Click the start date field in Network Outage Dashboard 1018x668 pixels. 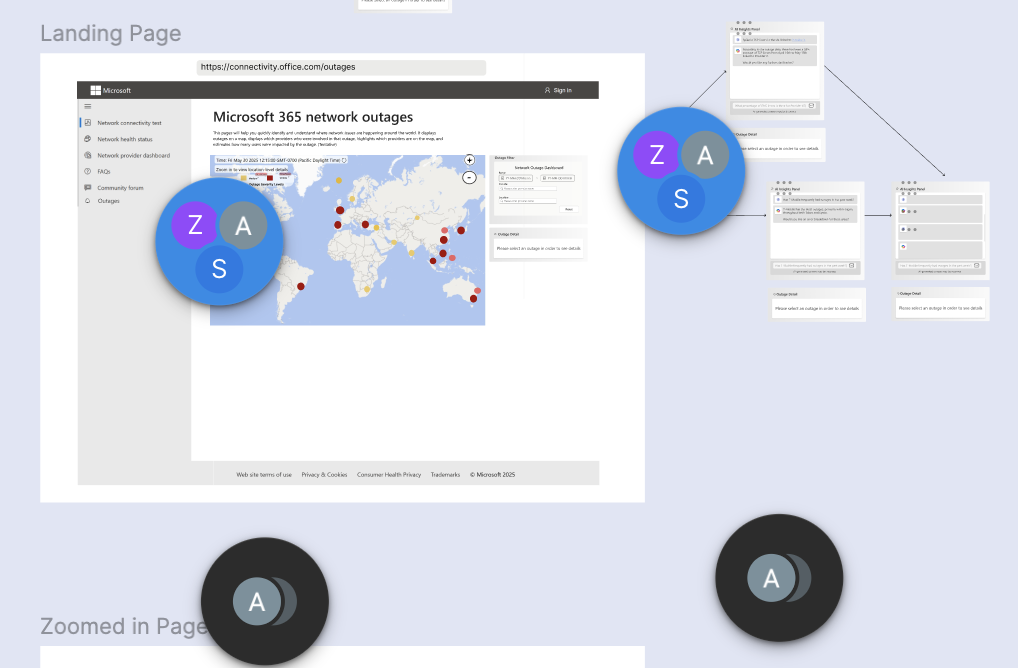click(515, 178)
